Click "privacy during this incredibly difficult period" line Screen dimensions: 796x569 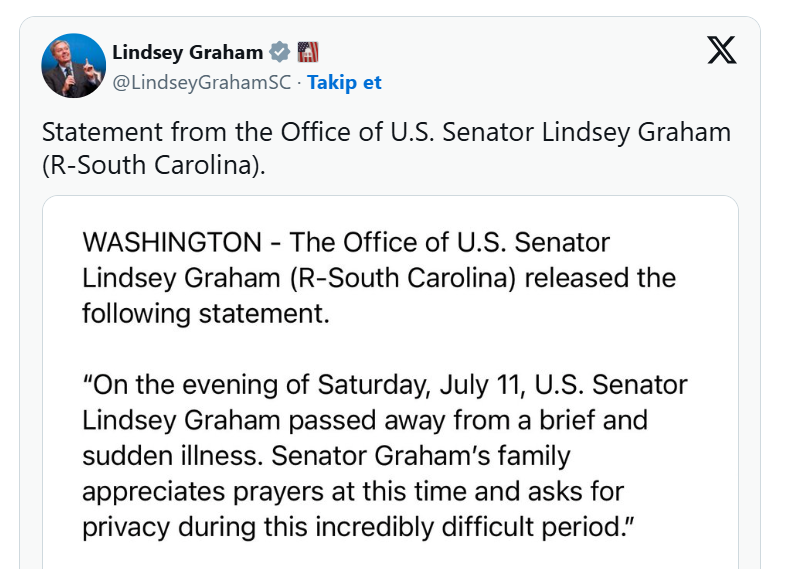click(358, 527)
